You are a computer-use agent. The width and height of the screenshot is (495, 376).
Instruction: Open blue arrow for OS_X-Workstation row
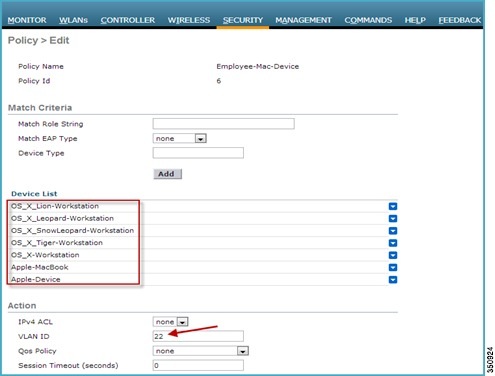click(x=393, y=255)
